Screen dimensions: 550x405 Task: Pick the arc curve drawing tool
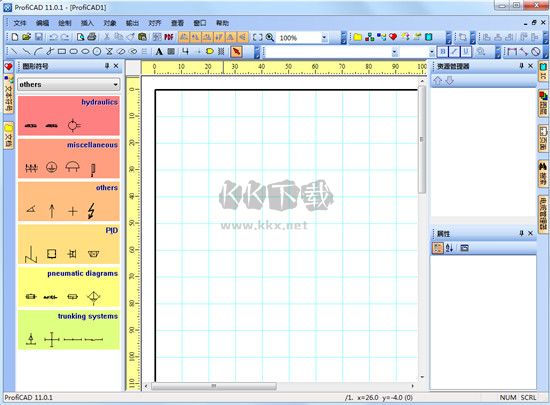click(38, 52)
